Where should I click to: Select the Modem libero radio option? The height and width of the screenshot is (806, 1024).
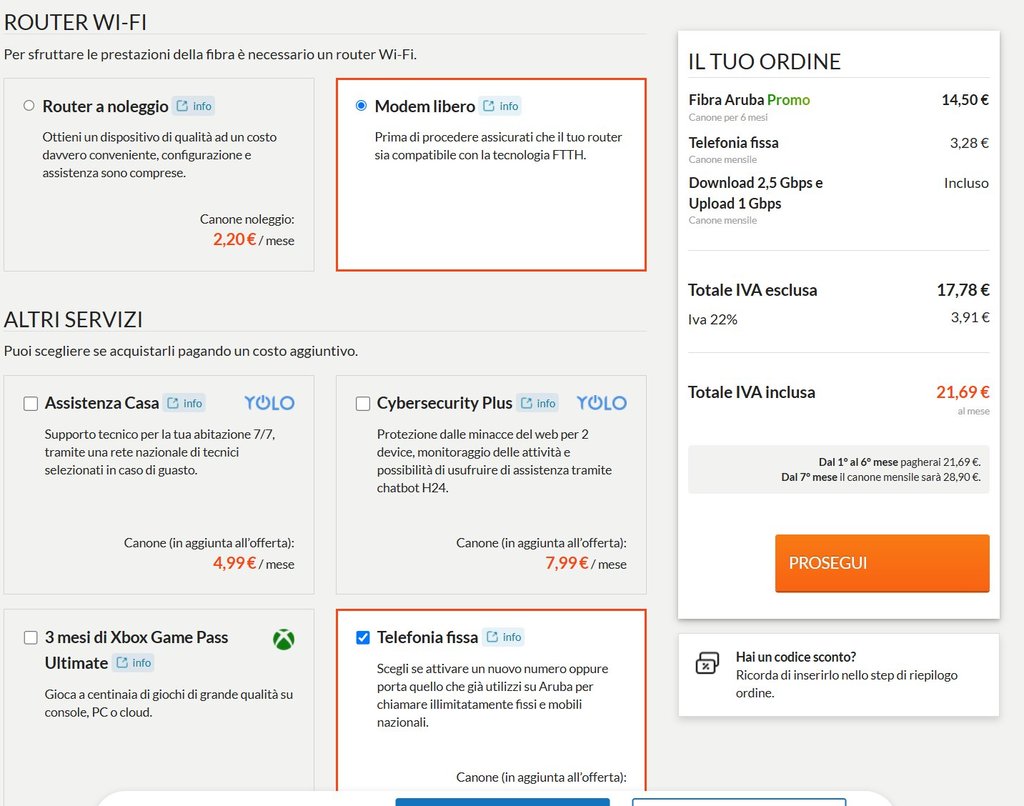(361, 106)
